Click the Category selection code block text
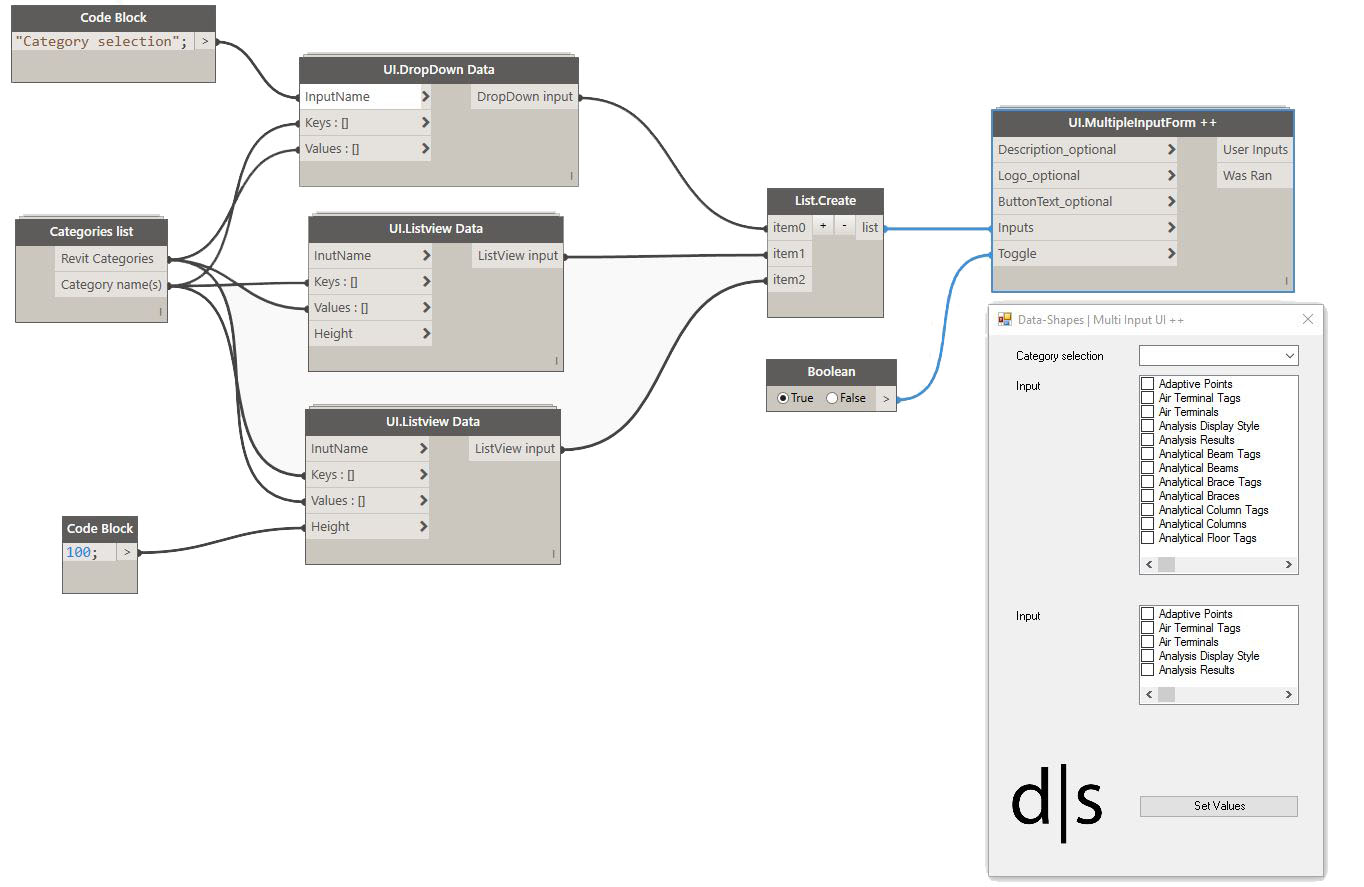Image resolution: width=1364 pixels, height=887 pixels. click(99, 42)
